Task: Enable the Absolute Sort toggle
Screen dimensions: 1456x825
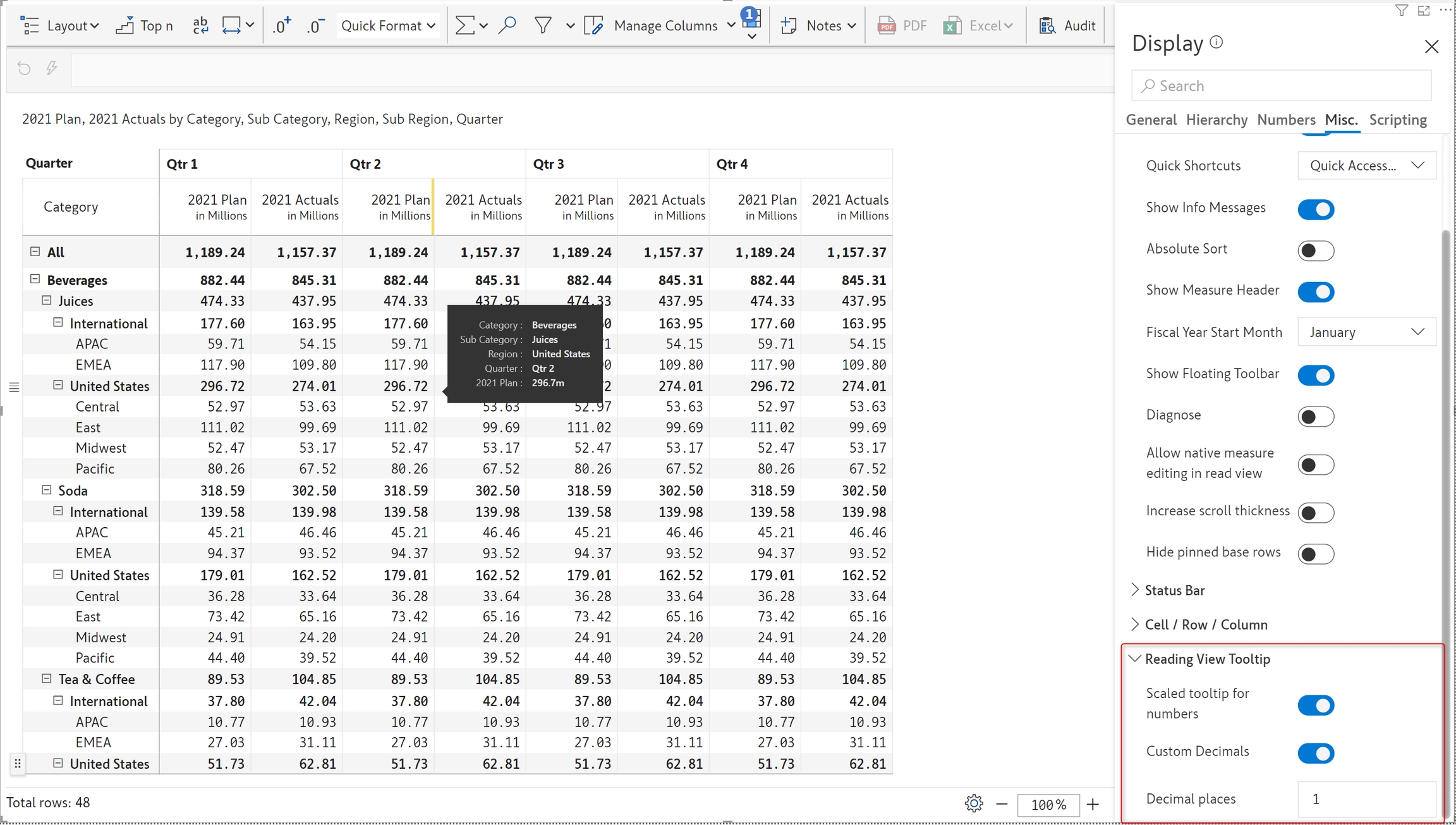Action: point(1316,250)
